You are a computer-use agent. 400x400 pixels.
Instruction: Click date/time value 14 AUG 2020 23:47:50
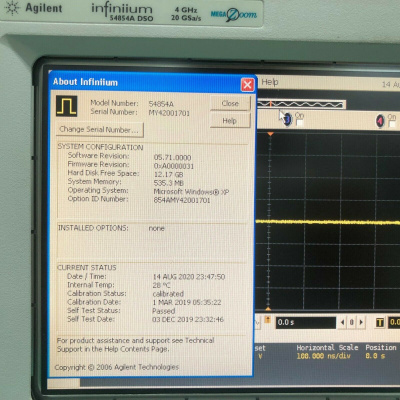tap(189, 277)
